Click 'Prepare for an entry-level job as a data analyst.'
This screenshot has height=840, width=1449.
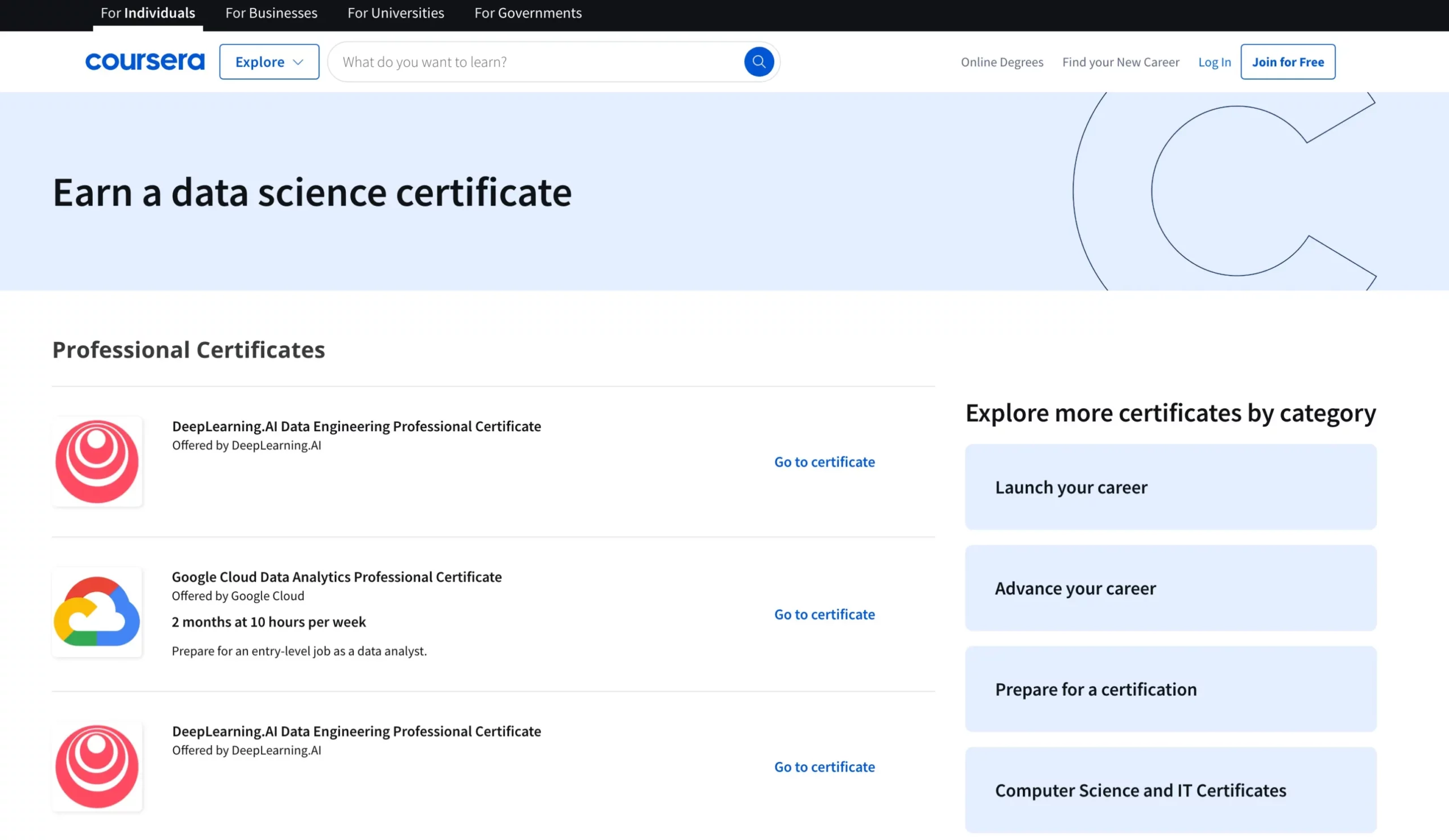[x=299, y=651]
